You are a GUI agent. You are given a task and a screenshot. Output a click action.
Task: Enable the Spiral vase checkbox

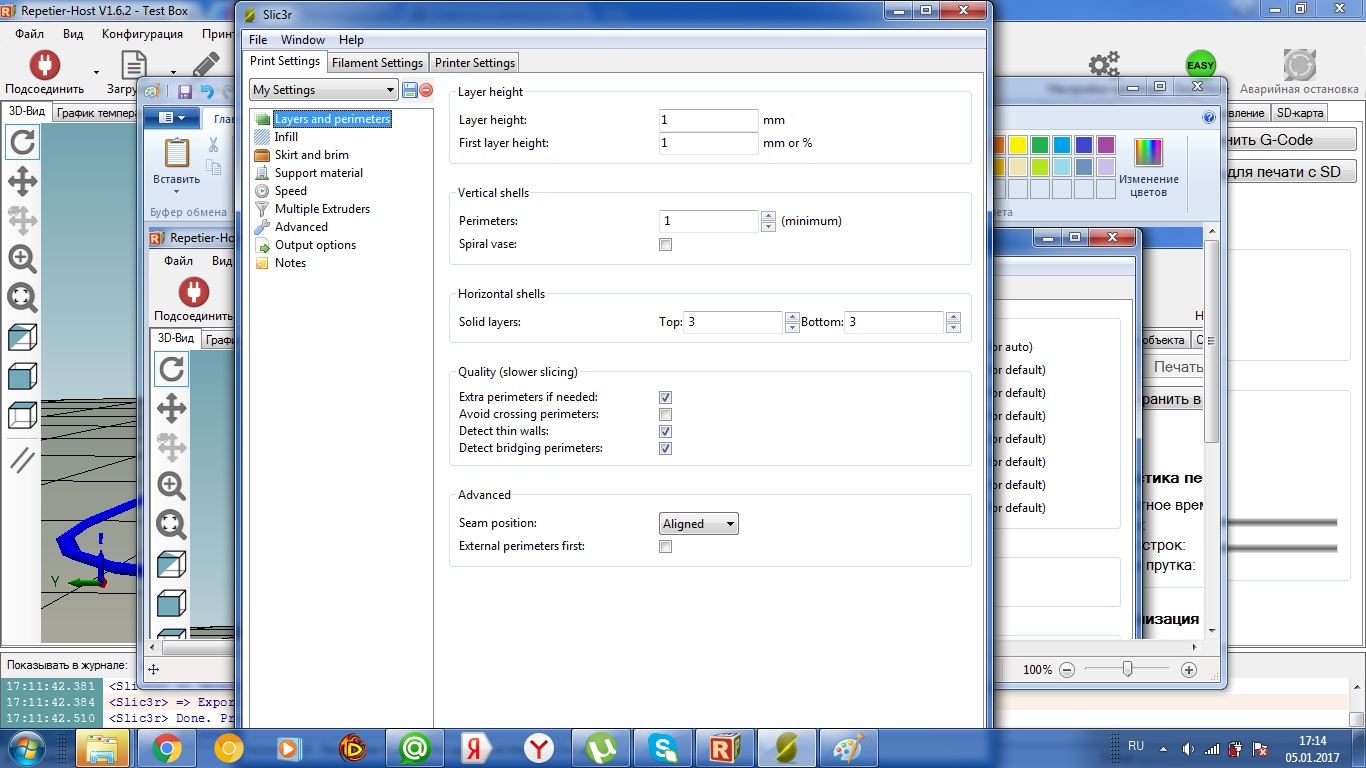pyautogui.click(x=666, y=245)
